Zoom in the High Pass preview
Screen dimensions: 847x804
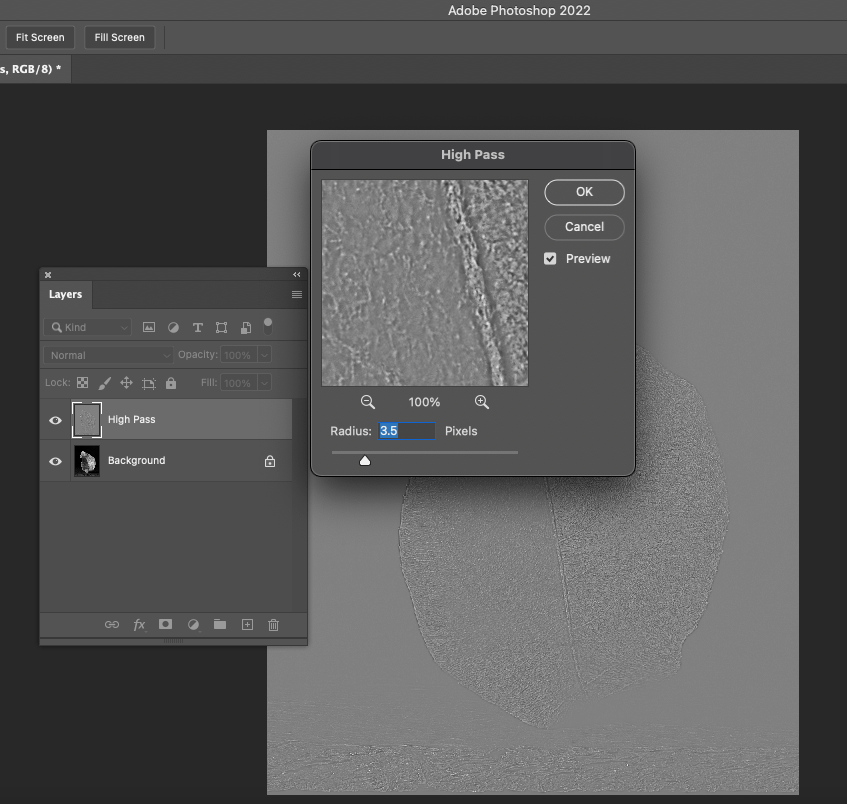pos(481,402)
